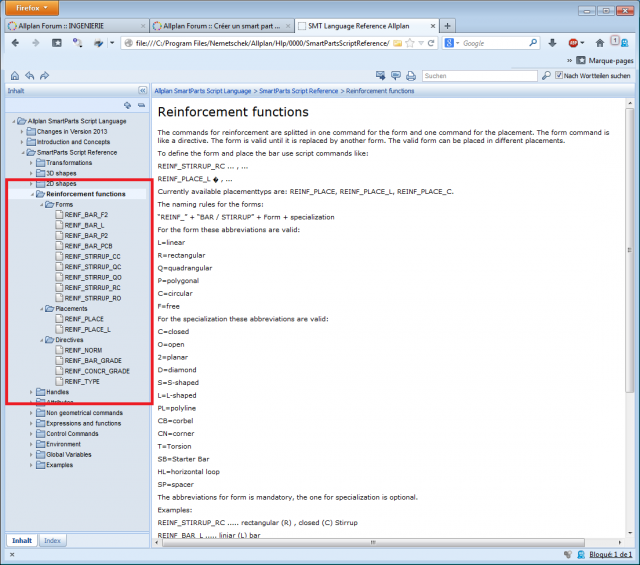Expand the Changes in Version 2013 folder

22,131
